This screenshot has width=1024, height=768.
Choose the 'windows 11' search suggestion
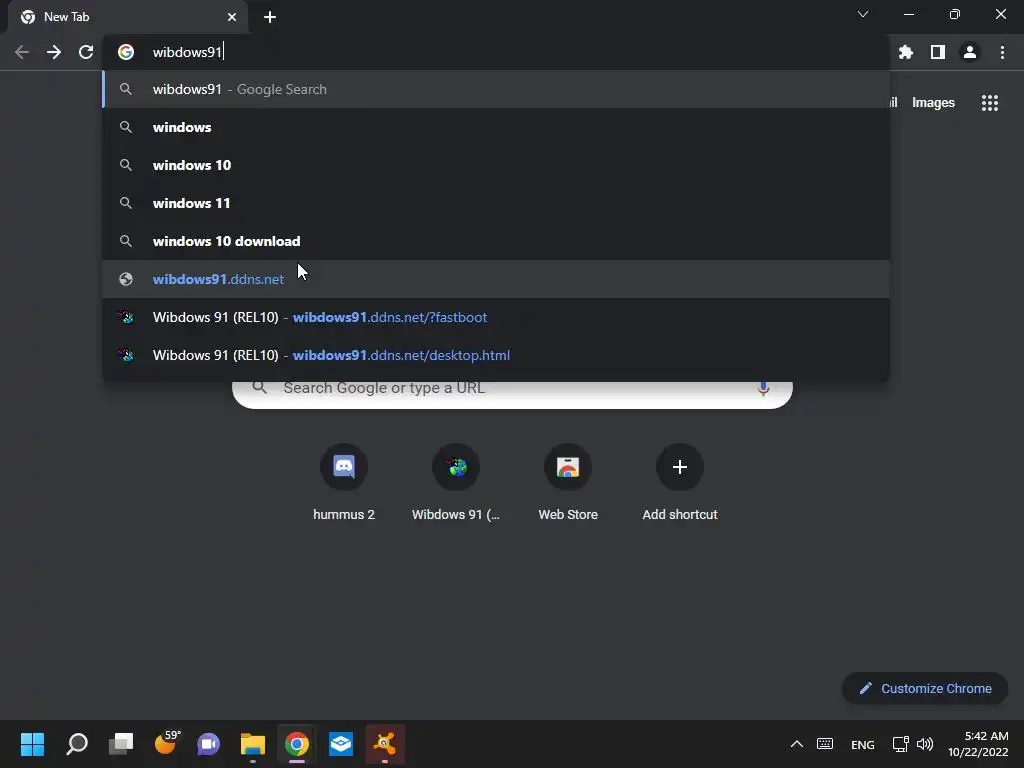tap(496, 203)
